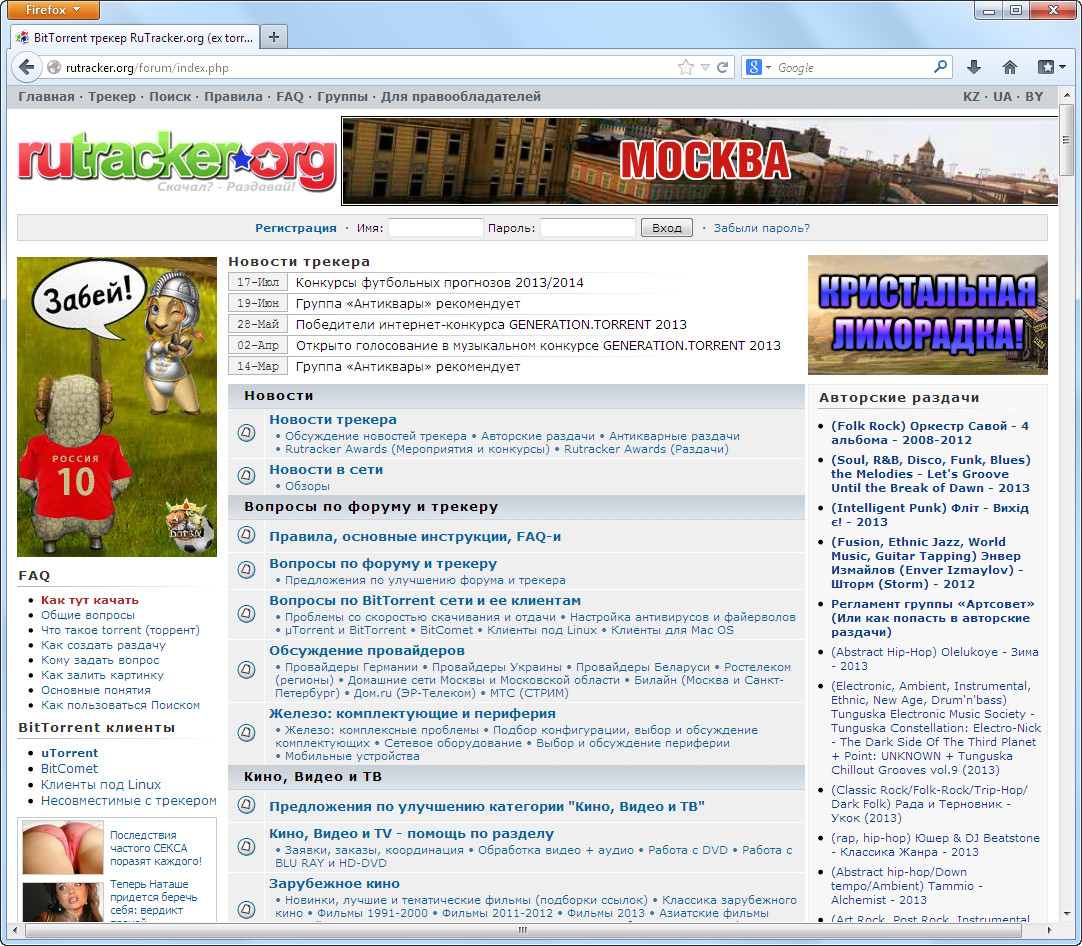Open Клиенты под Linux sidebar link
This screenshot has height=946, width=1082.
pos(101,785)
